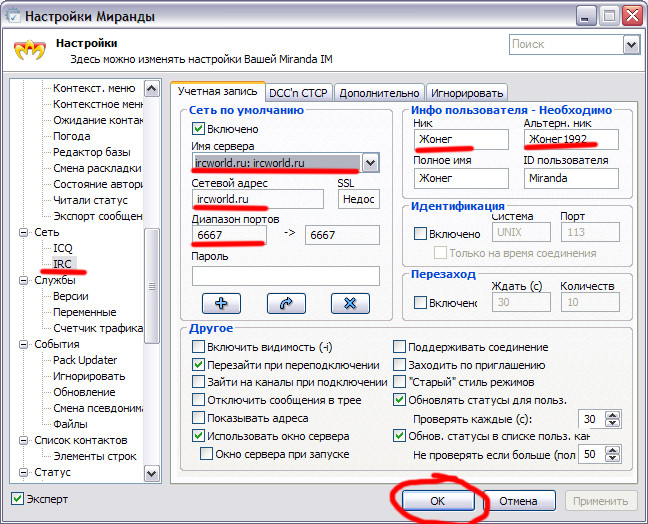The height and width of the screenshot is (524, 648).
Task: Select Версии under Службы
Action: coord(71,296)
